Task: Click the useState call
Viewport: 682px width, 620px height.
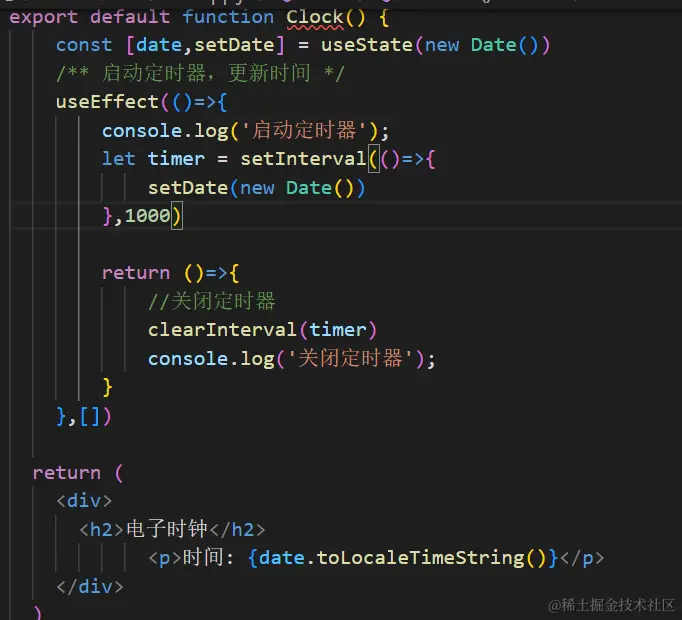Action: click(367, 45)
